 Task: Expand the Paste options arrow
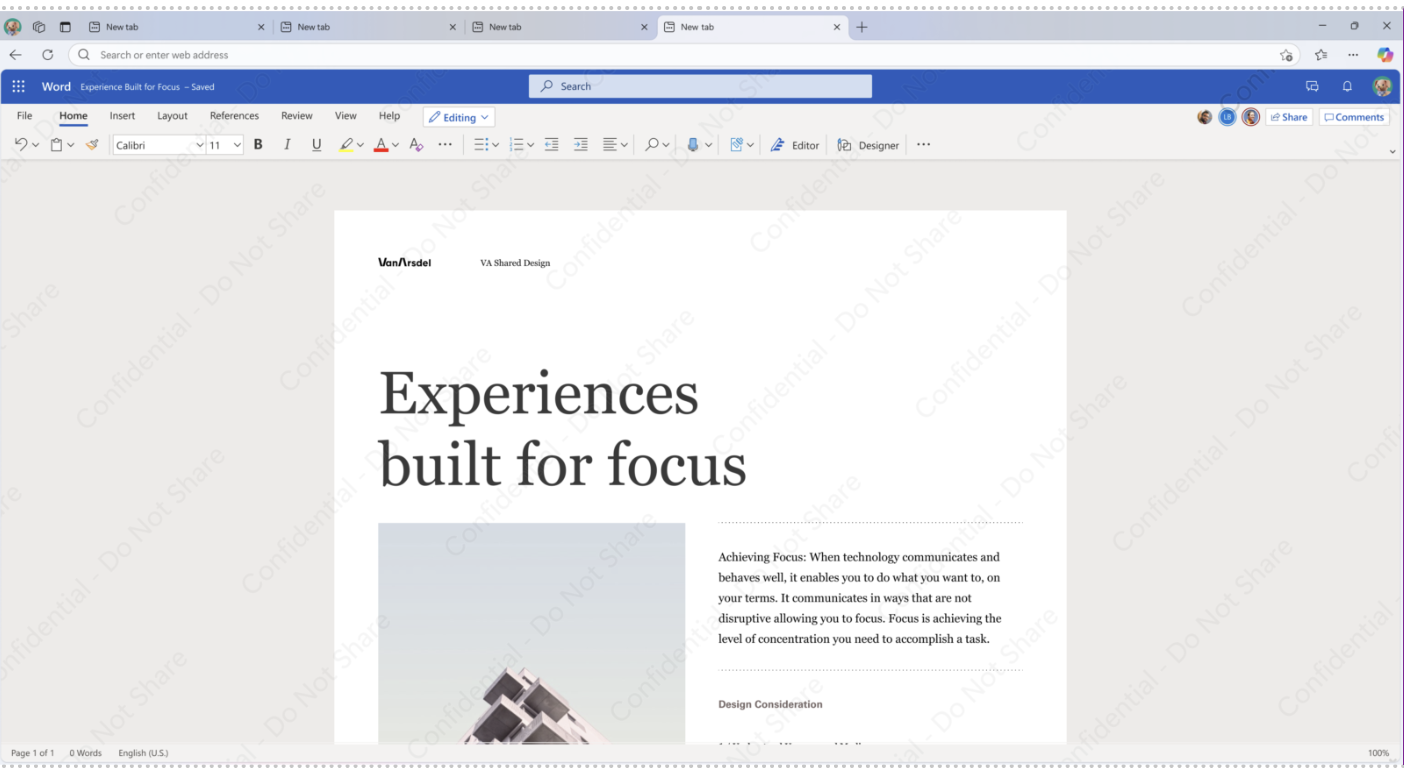click(x=70, y=146)
